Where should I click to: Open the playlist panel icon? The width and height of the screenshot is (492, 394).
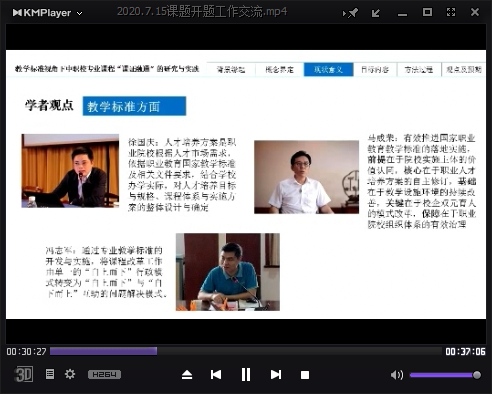coord(50,374)
